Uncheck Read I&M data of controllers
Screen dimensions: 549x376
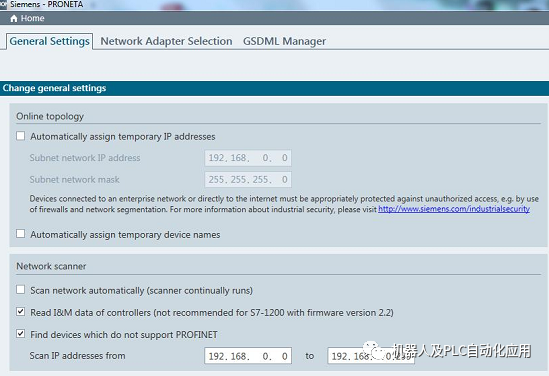click(21, 312)
